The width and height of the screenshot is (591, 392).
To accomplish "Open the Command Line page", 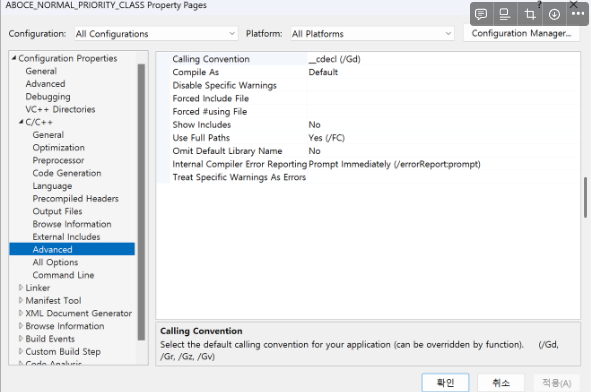I will click(63, 275).
